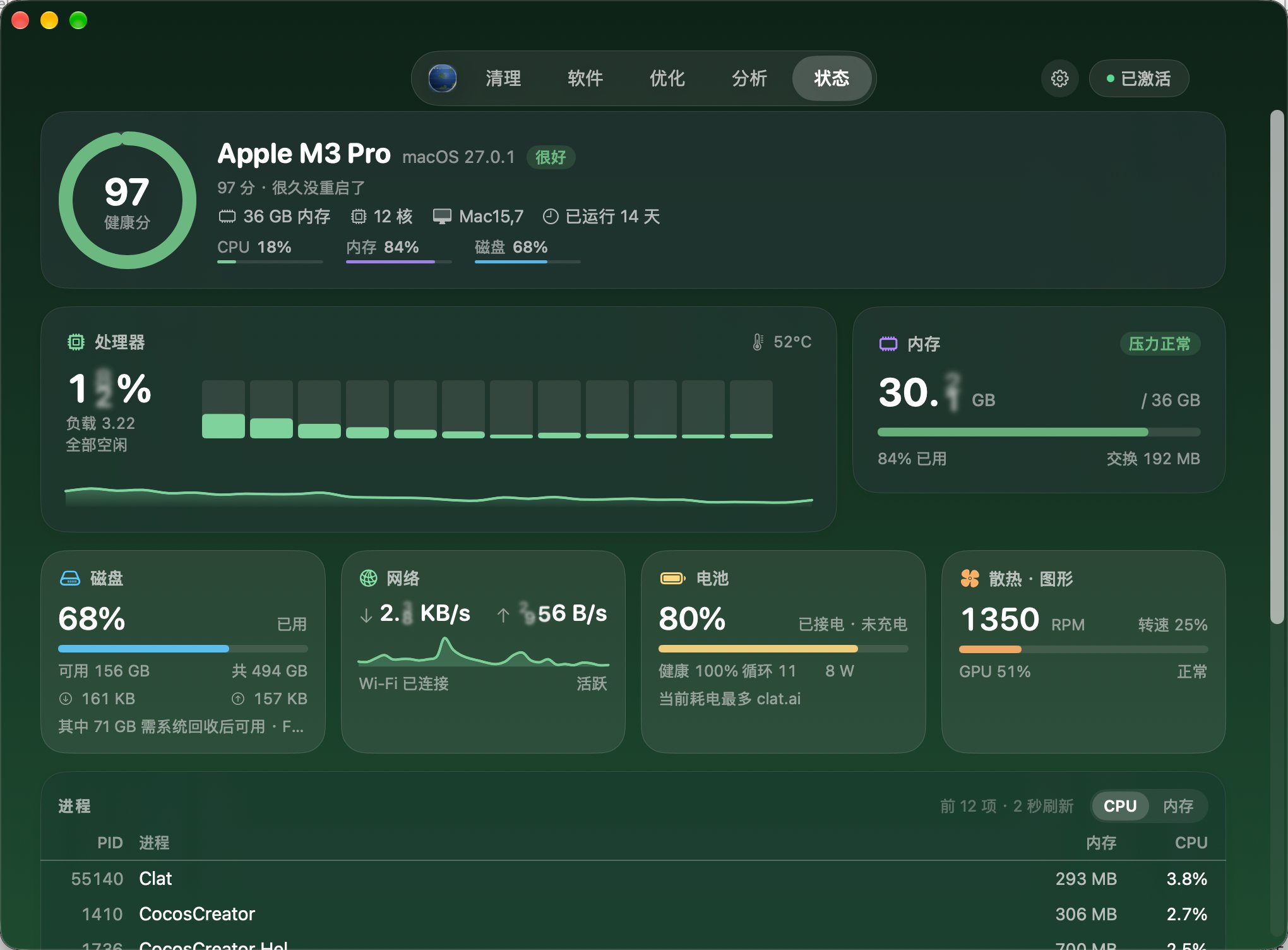Select the Clat process row
Screen dimensions: 1288x950
(x=633, y=879)
